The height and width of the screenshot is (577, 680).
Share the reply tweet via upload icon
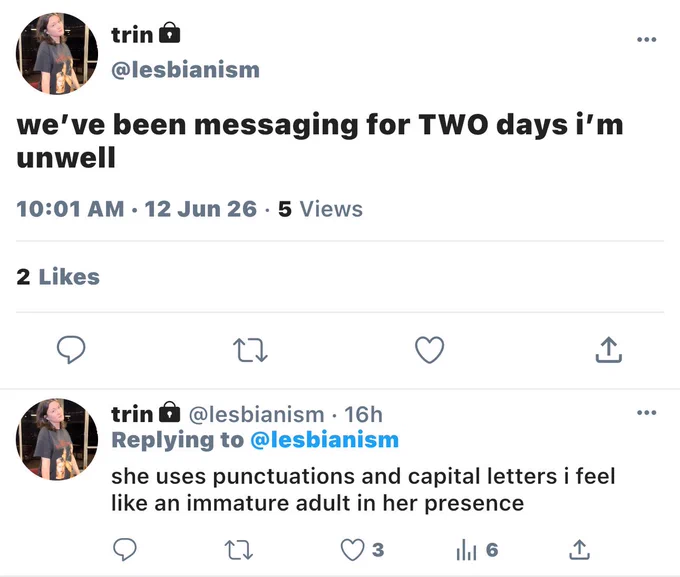579,549
